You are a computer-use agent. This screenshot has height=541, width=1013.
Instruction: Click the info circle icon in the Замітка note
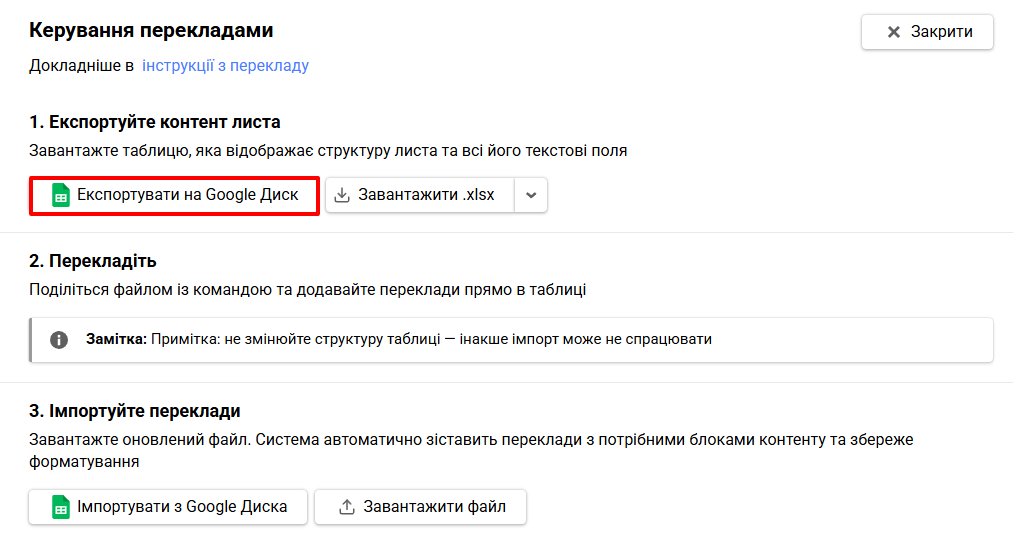(59, 339)
